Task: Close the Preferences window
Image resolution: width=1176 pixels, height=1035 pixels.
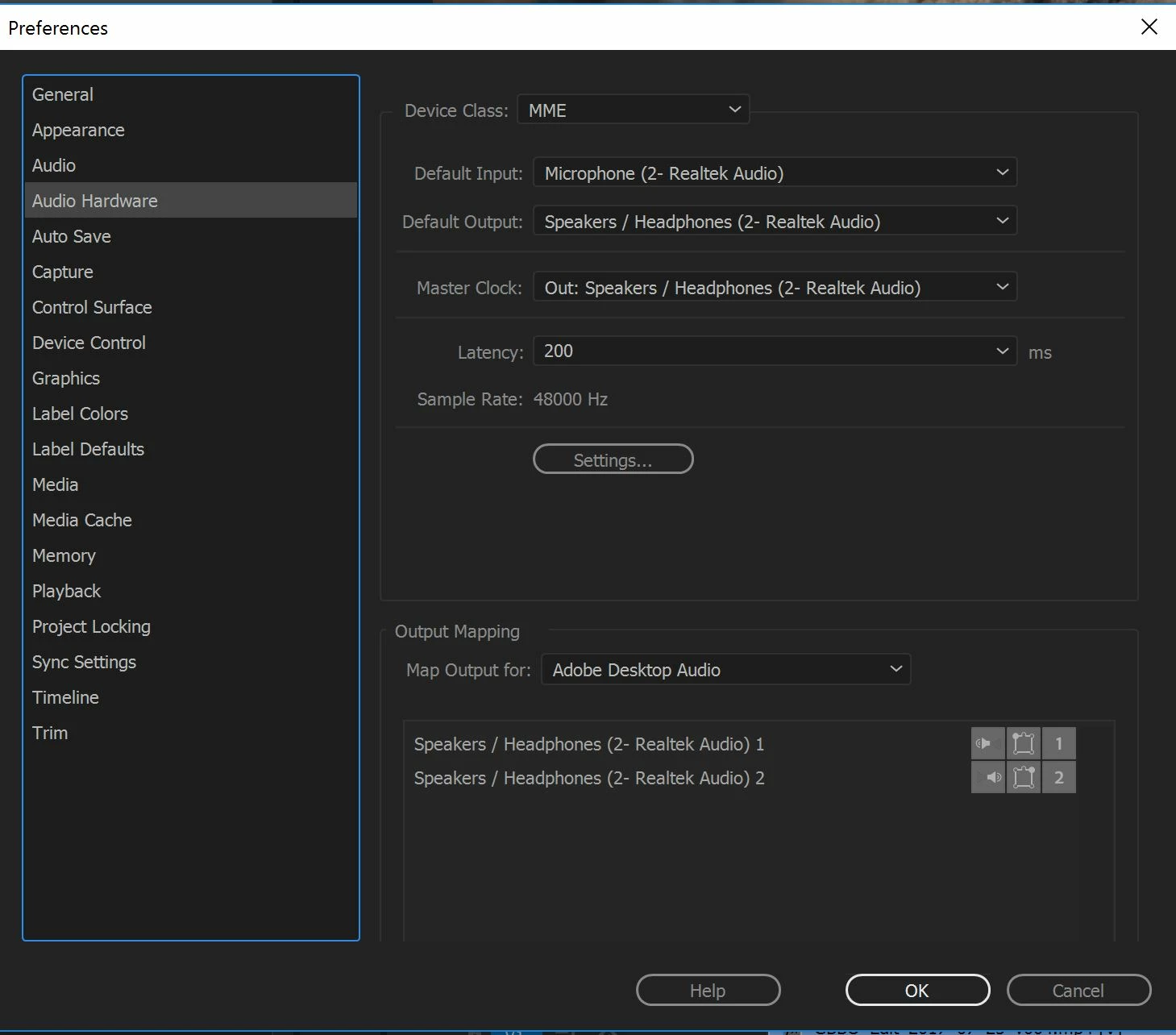Action: pyautogui.click(x=1149, y=27)
